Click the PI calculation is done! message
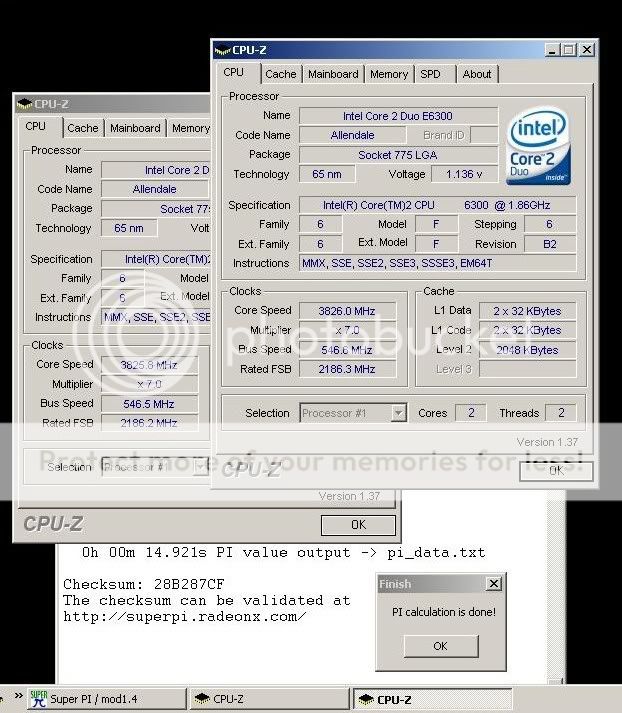The height and width of the screenshot is (713, 622). coord(444,612)
